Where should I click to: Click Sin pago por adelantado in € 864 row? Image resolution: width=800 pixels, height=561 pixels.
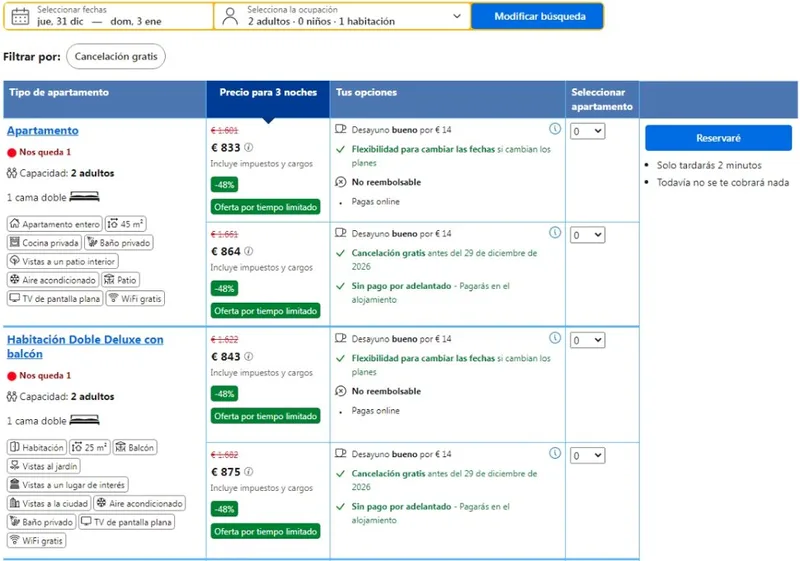(401, 286)
